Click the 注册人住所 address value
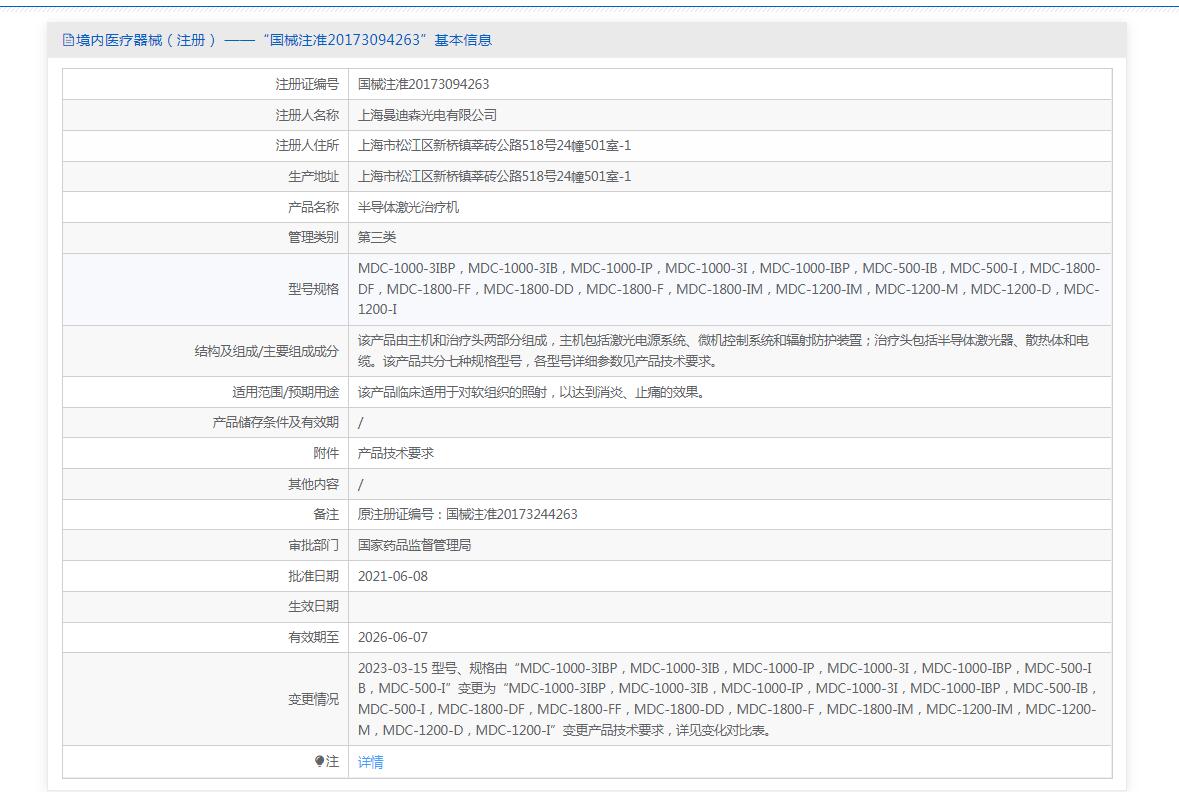This screenshot has width=1179, height=792. (494, 145)
